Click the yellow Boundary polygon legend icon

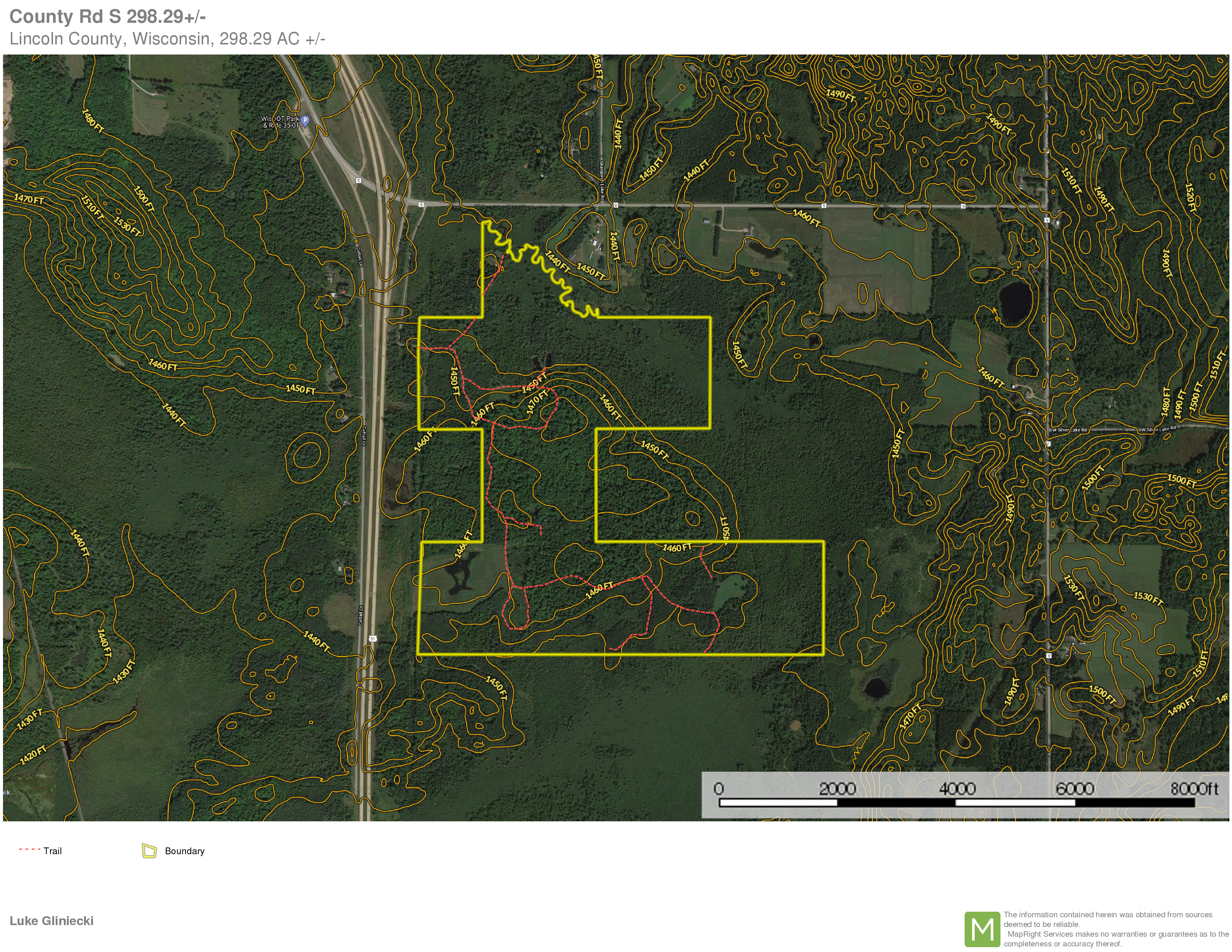(149, 850)
